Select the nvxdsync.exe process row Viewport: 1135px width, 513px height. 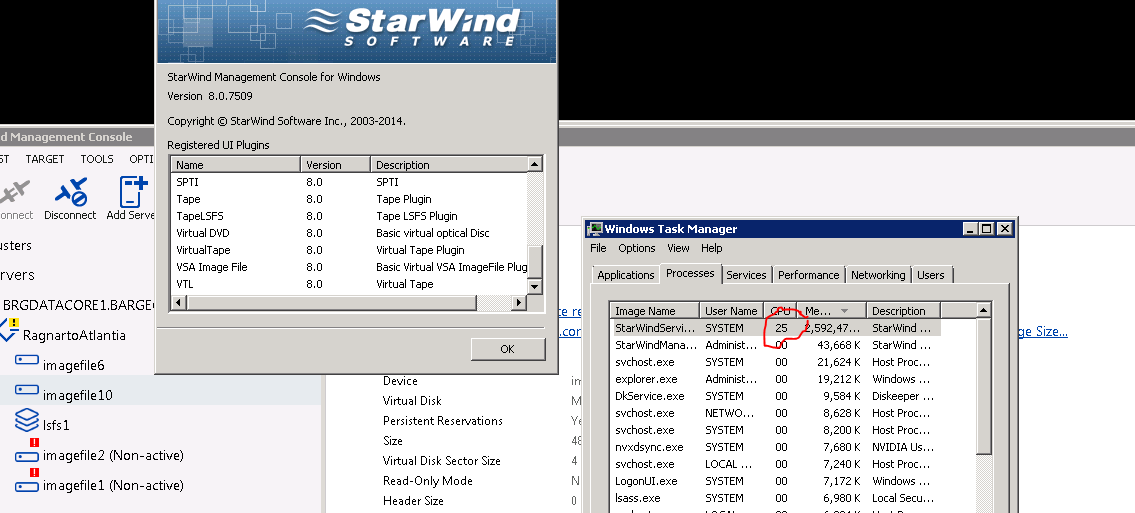[775, 447]
